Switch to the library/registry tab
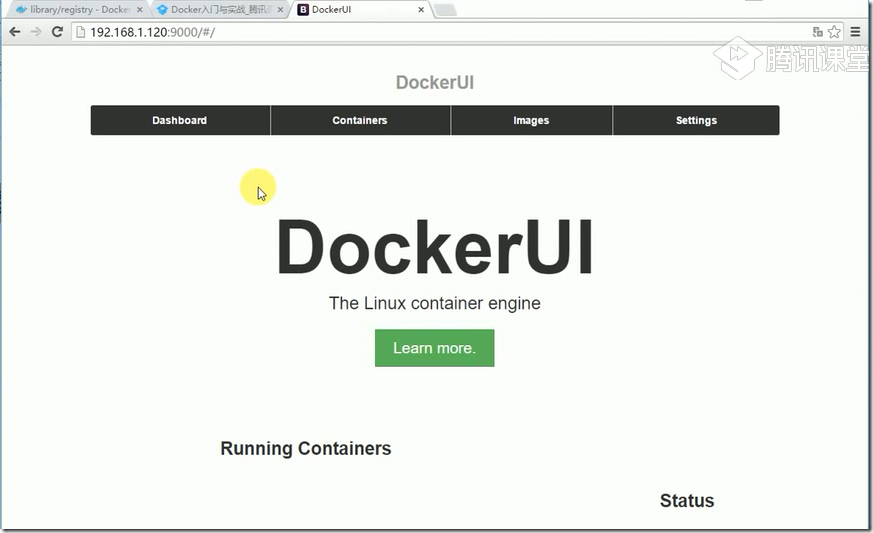Viewport: 873px width, 533px height. (79, 9)
